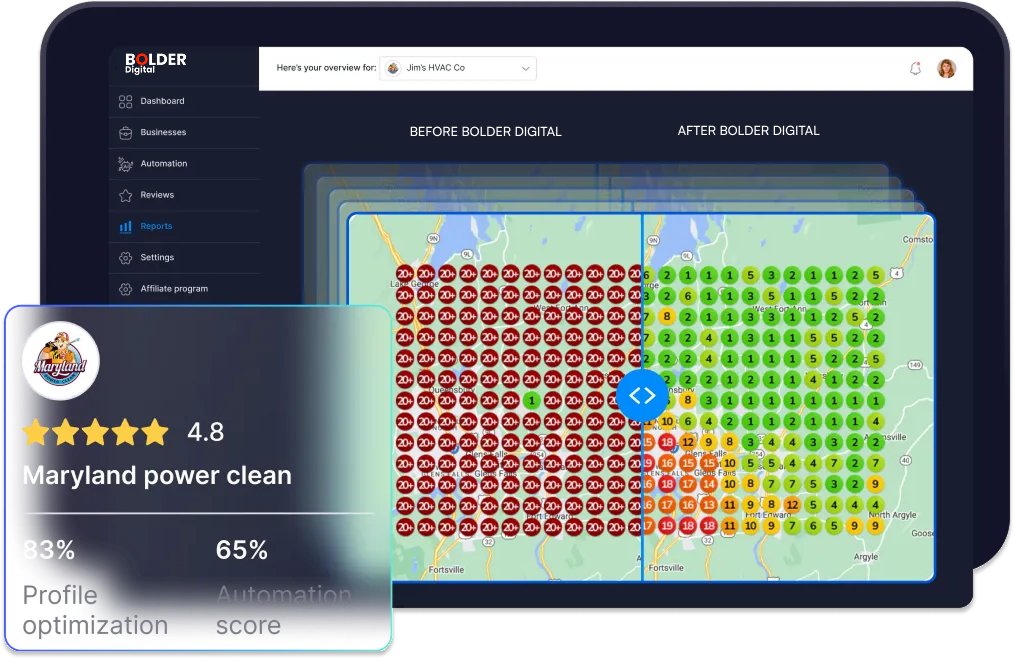
Task: Click the before/after comparison slider handle
Action: click(642, 395)
